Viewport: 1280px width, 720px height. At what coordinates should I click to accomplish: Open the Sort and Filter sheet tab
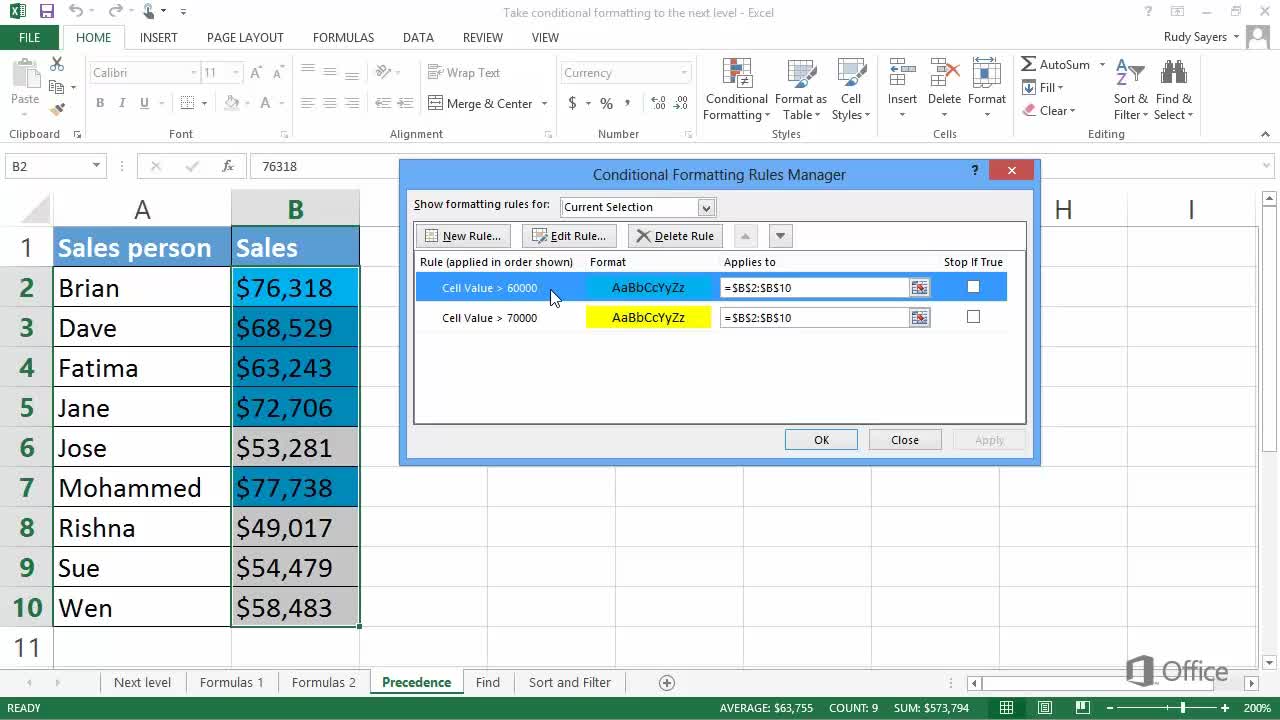[569, 683]
